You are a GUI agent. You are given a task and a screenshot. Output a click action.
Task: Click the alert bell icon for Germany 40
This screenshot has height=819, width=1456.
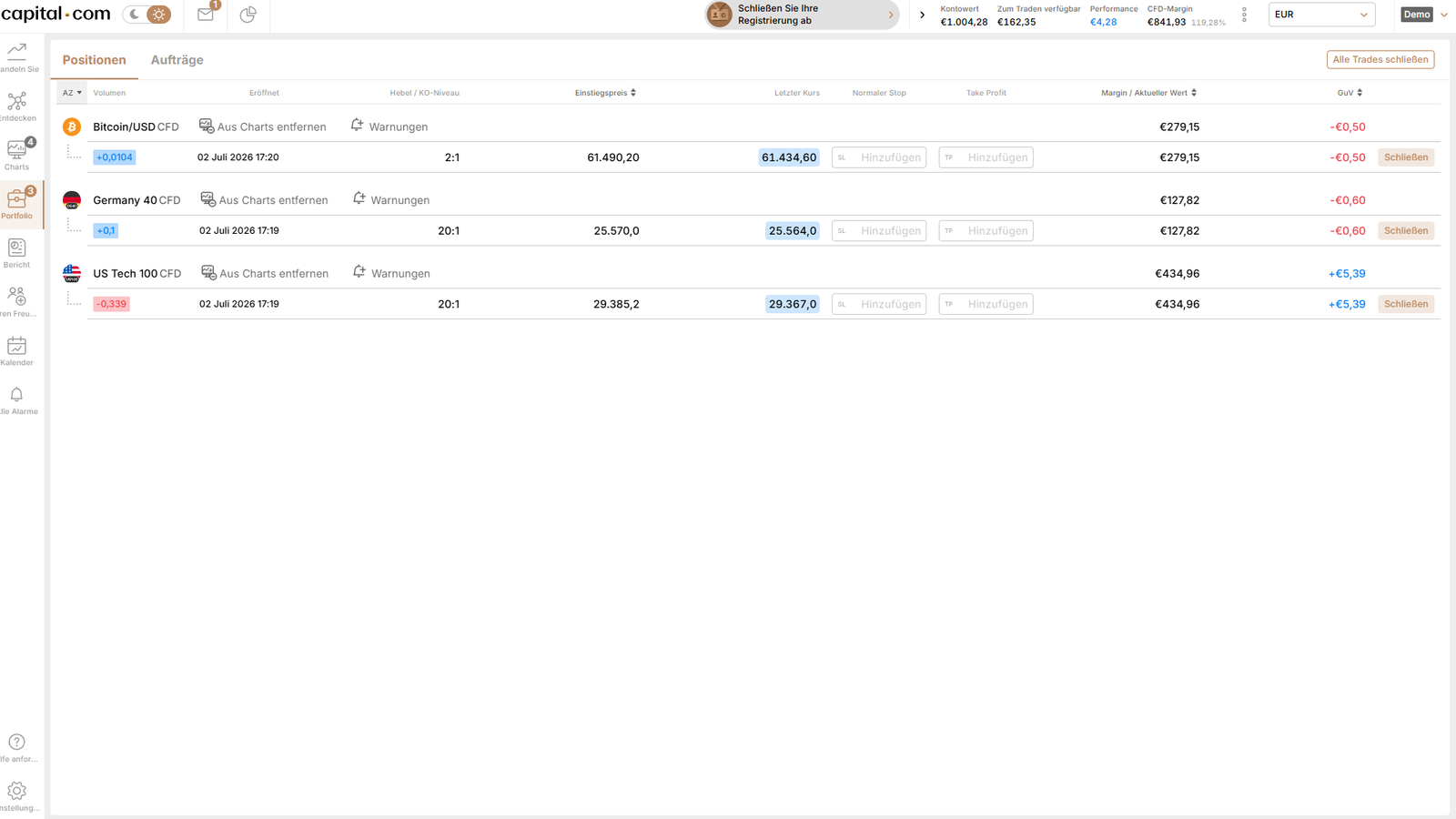click(359, 198)
